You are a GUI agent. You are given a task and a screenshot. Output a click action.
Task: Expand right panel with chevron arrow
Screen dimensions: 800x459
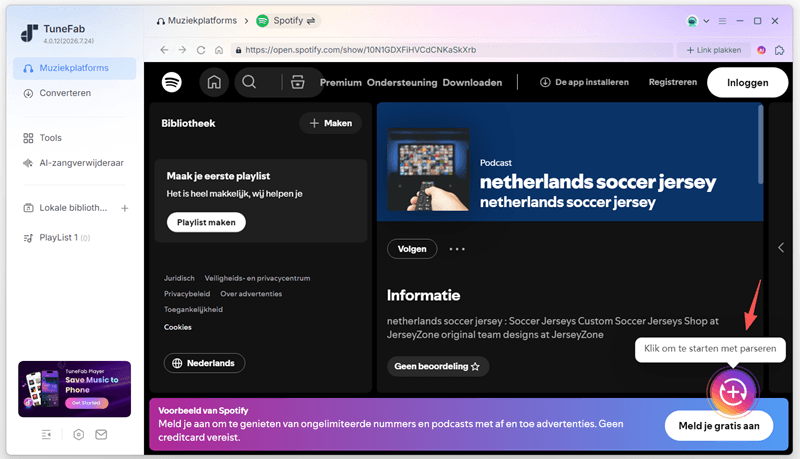pos(781,247)
